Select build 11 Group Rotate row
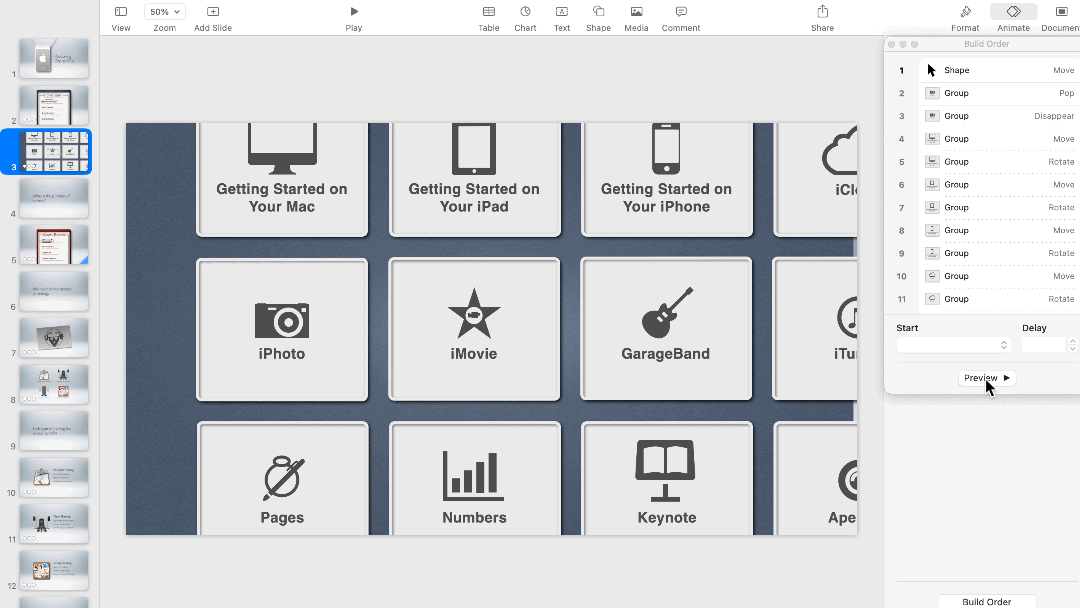This screenshot has height=608, width=1080. [999, 299]
